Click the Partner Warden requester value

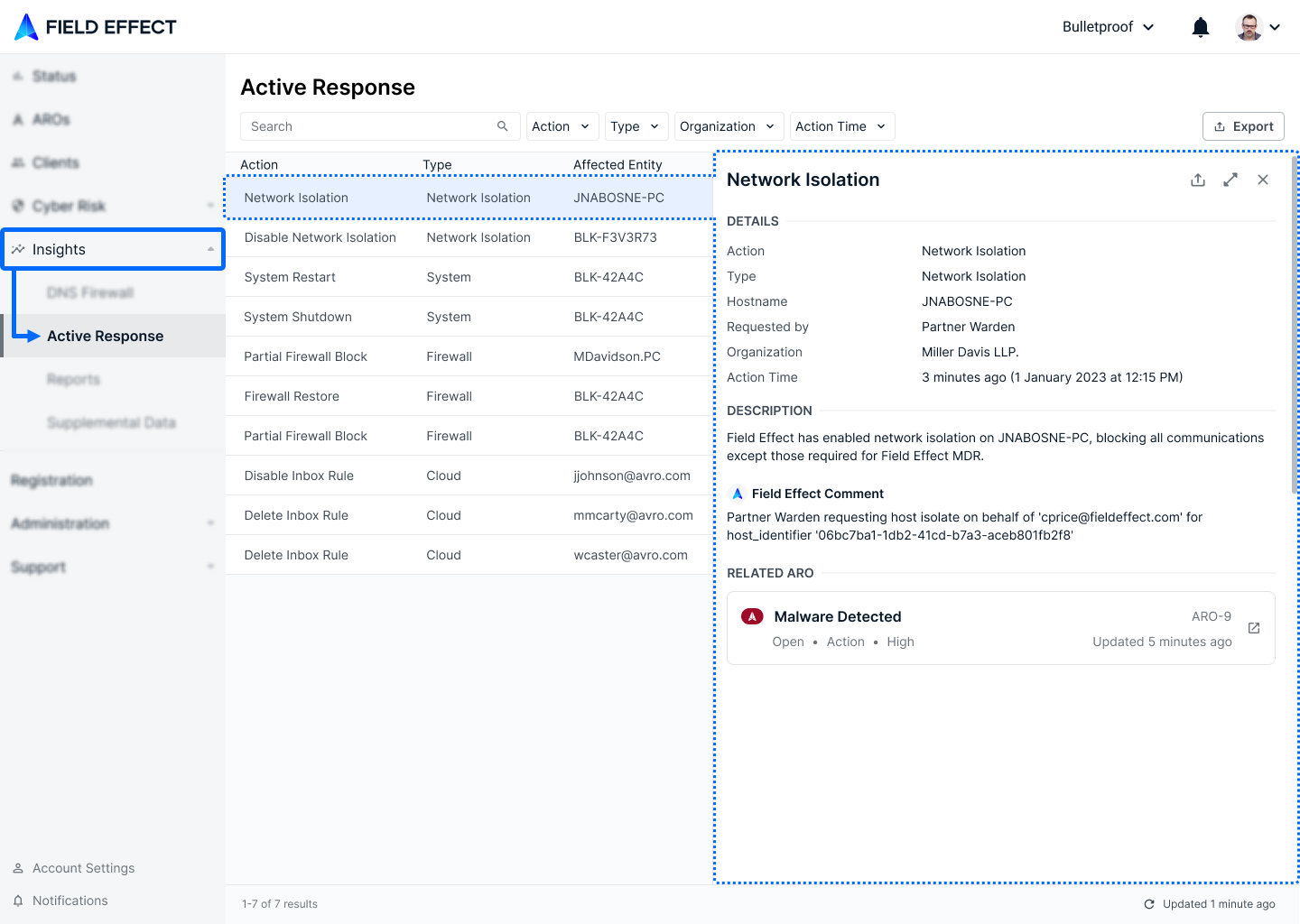tap(968, 327)
